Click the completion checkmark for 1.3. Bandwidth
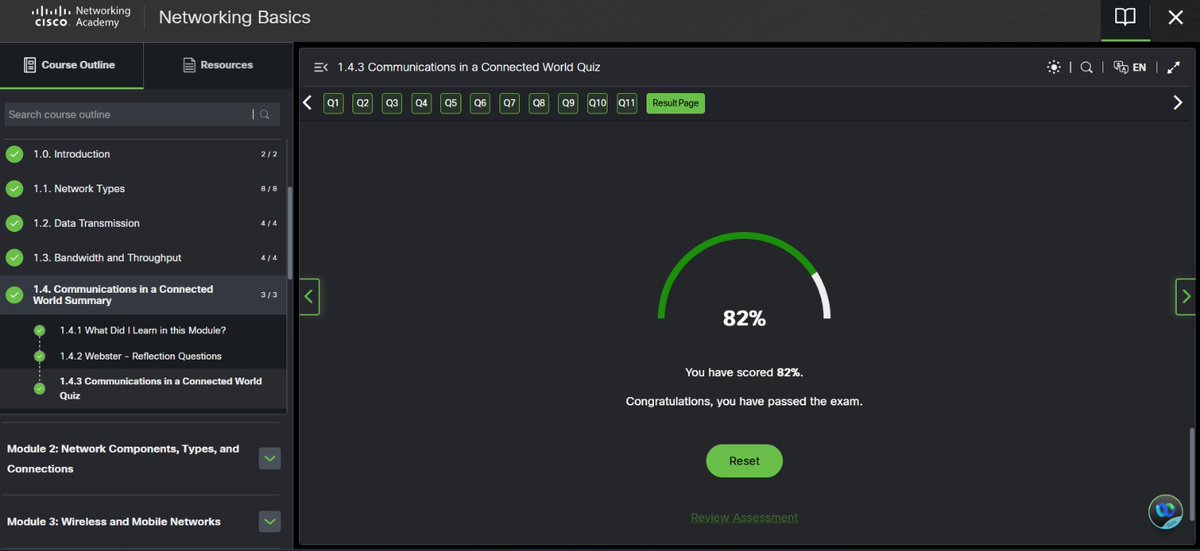The image size is (1200, 551). [x=14, y=258]
